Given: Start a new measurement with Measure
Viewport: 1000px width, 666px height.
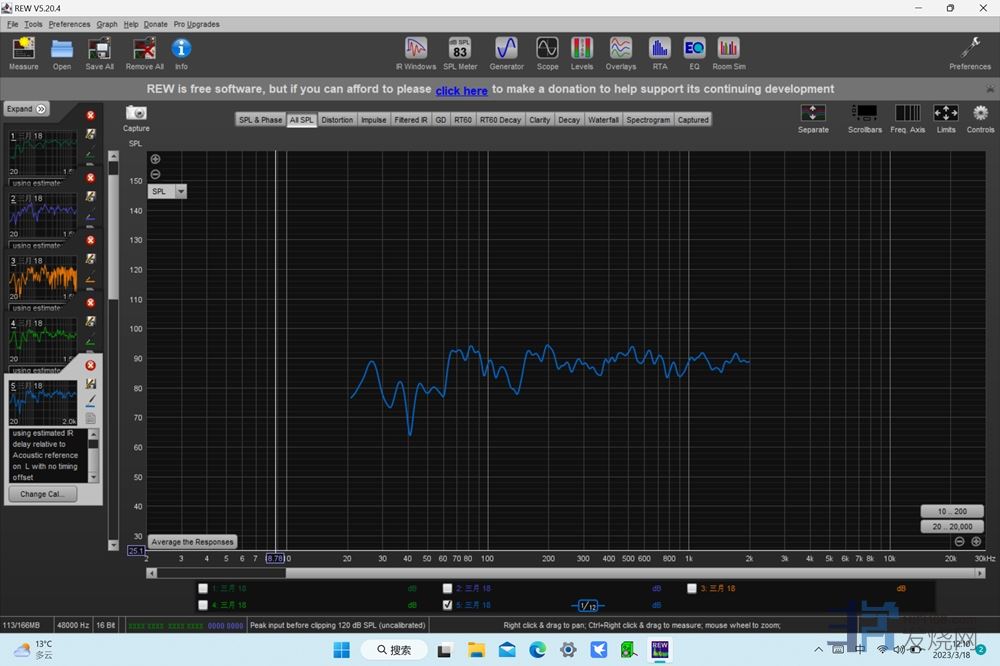Looking at the screenshot, I should click(23, 52).
